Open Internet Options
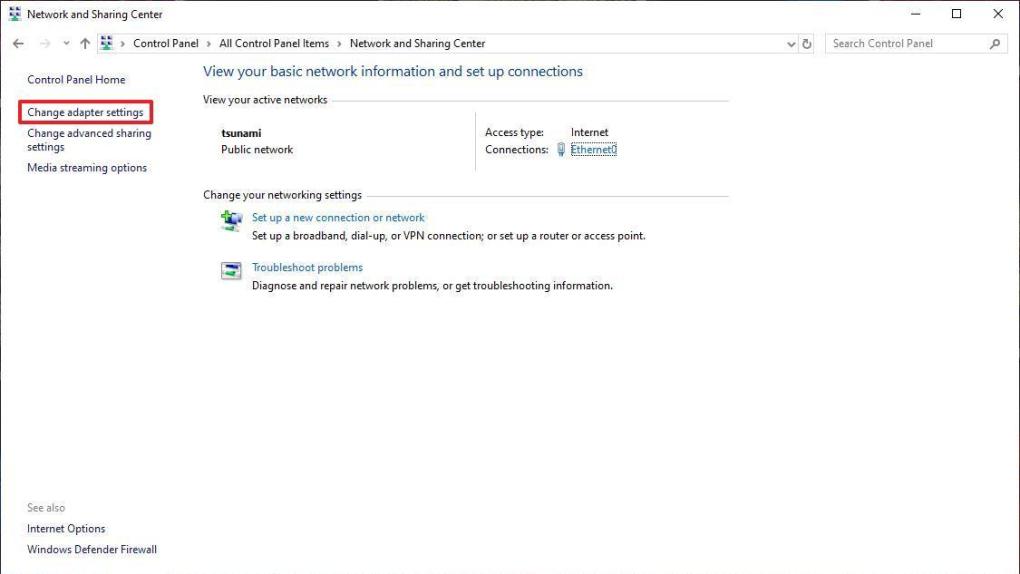 pos(66,528)
